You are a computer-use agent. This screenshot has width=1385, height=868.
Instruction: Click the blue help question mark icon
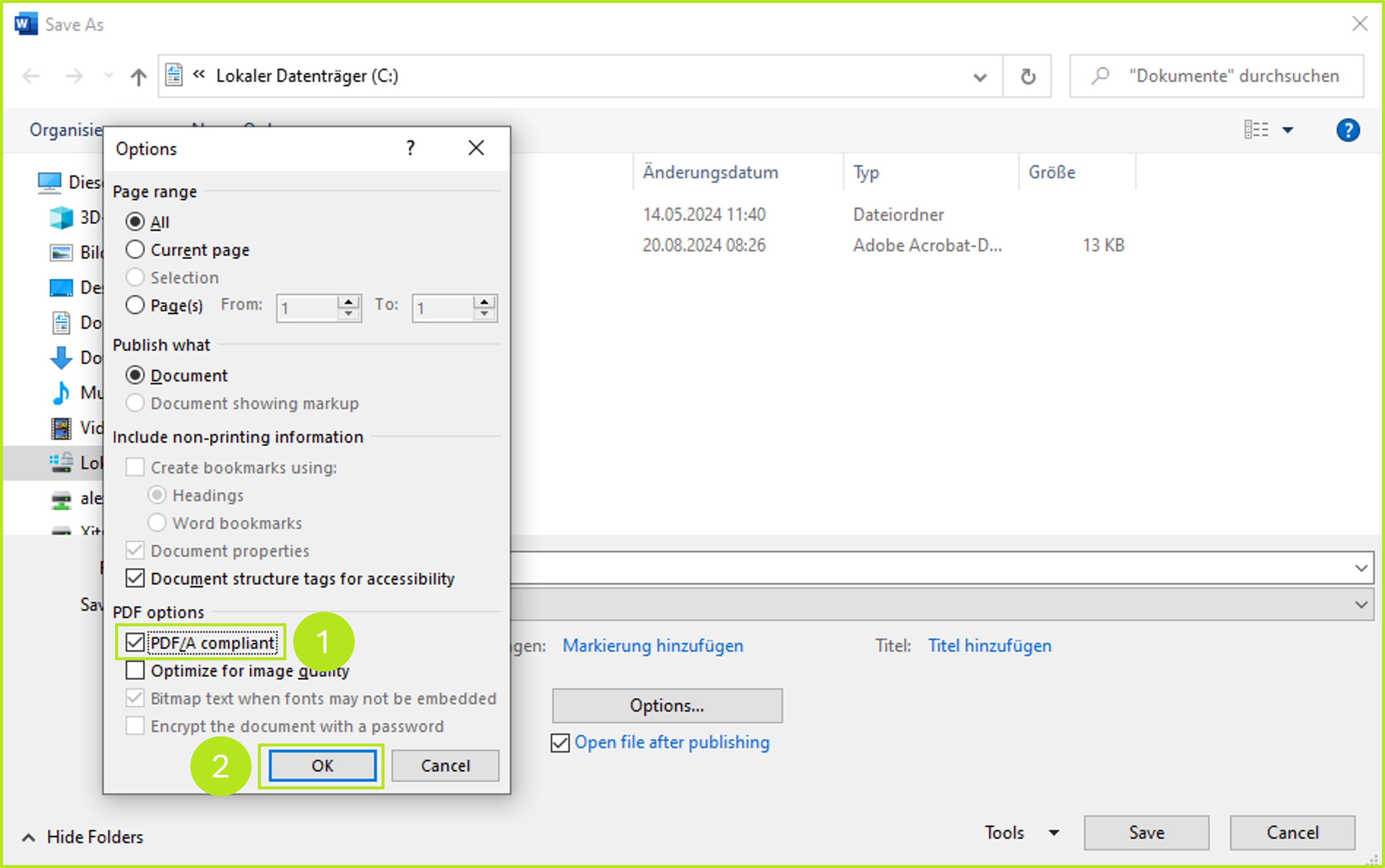1347,130
